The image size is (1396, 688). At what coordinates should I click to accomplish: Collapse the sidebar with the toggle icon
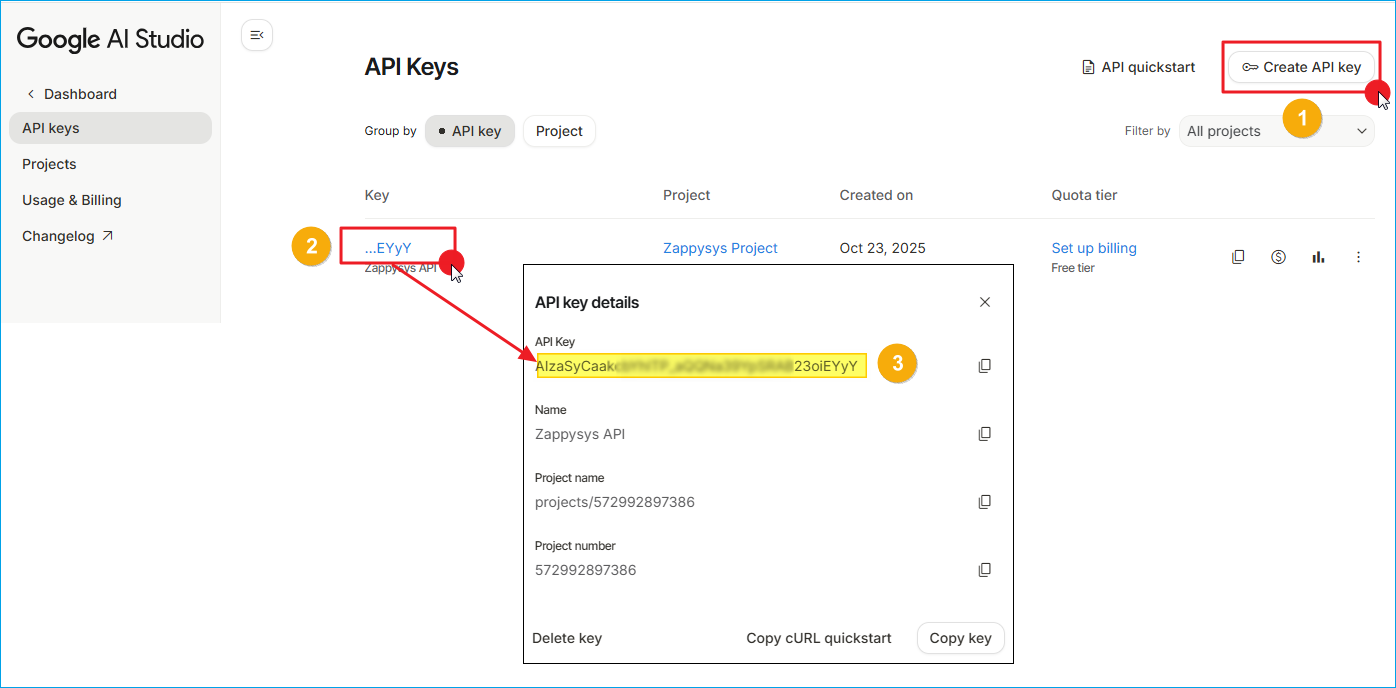pyautogui.click(x=257, y=36)
